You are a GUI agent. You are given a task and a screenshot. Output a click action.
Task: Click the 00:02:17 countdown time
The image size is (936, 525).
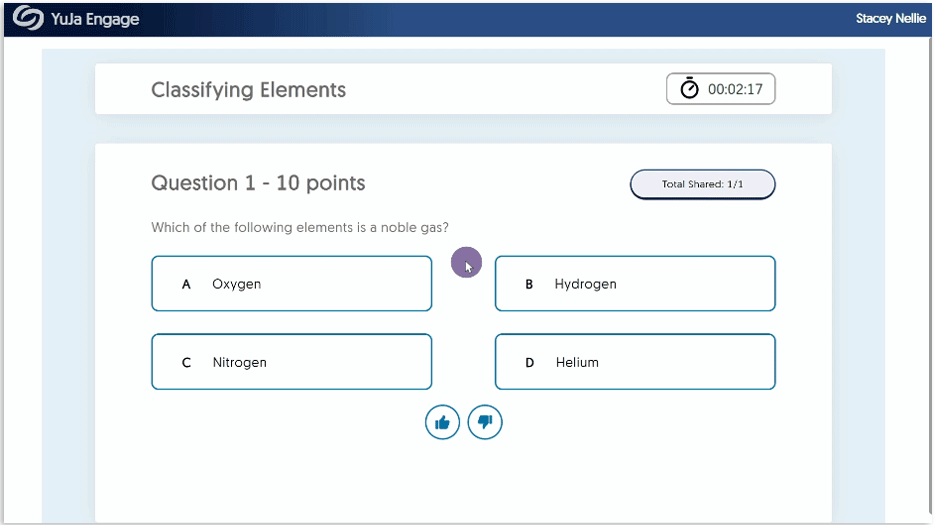[x=735, y=89]
